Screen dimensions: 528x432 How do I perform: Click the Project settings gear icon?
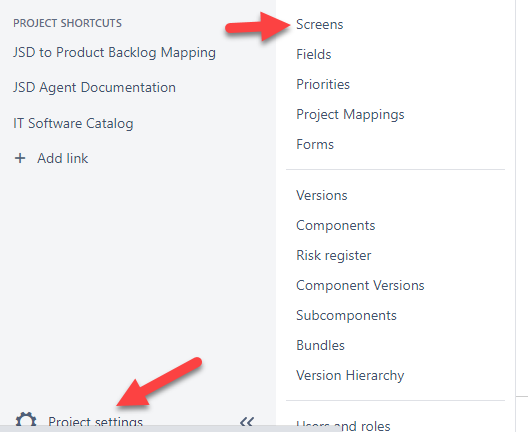[26, 421]
